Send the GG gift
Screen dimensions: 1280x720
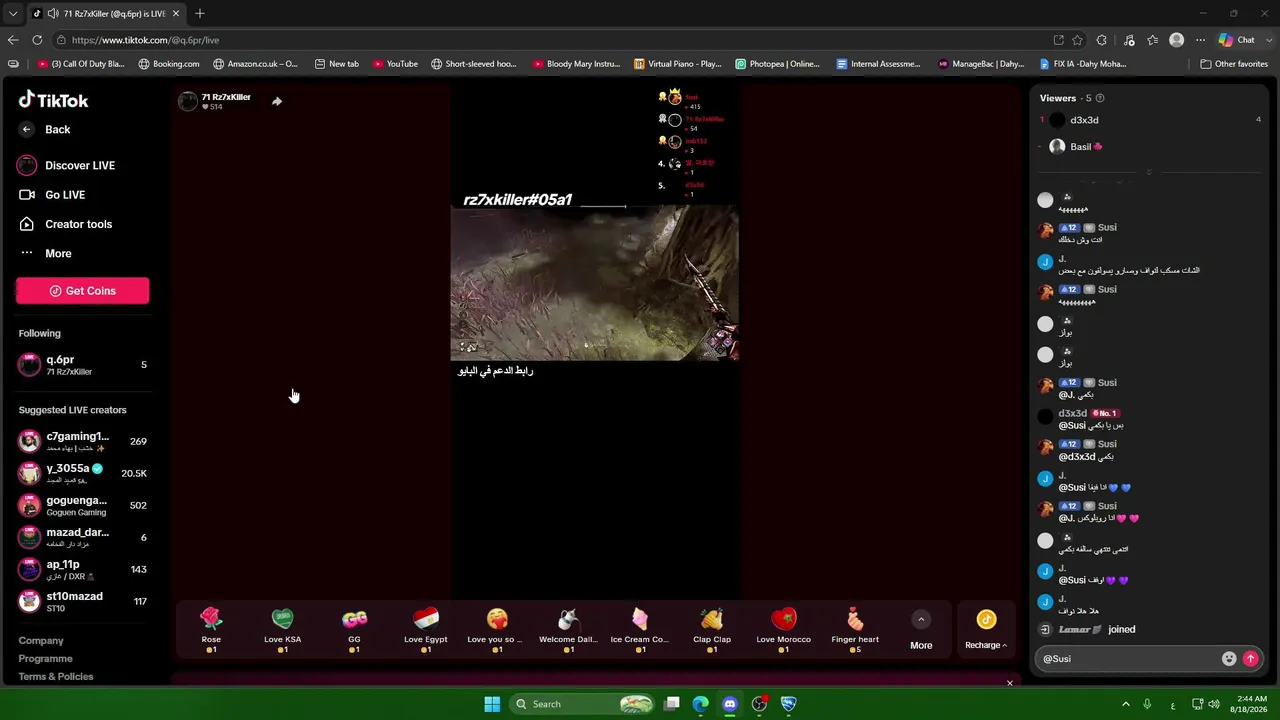354,630
